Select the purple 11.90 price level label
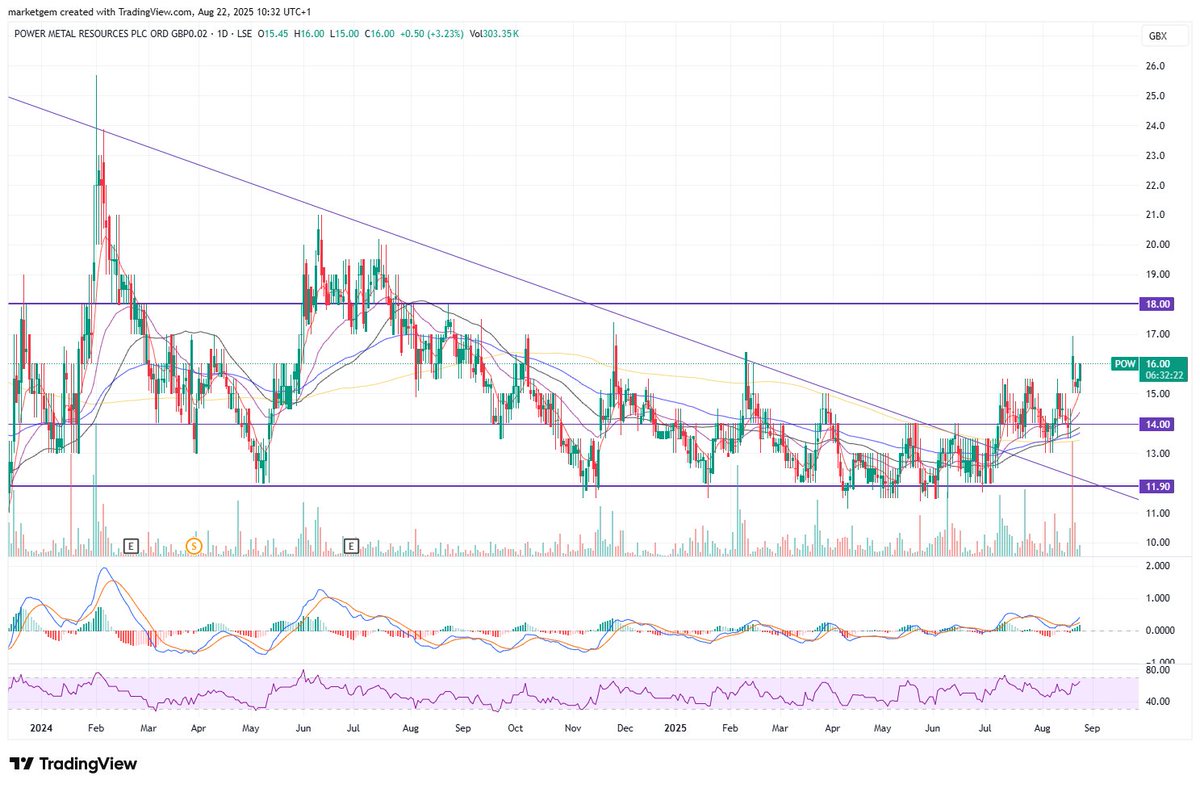Viewport: 1200px width, 788px height. pyautogui.click(x=1158, y=485)
